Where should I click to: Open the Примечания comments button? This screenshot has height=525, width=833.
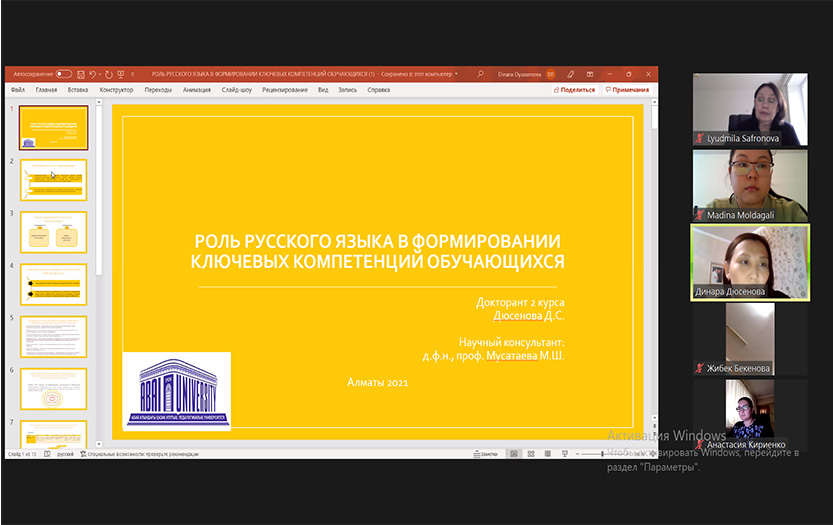[628, 90]
